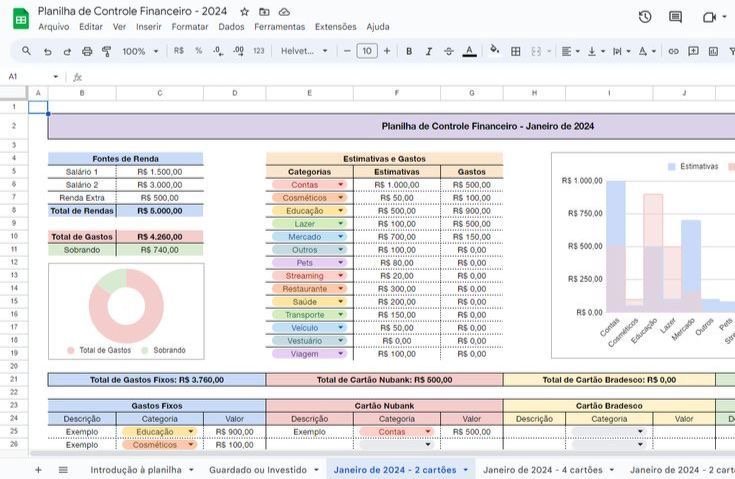This screenshot has width=735, height=479.
Task: Open version history clock icon
Action: pyautogui.click(x=645, y=17)
